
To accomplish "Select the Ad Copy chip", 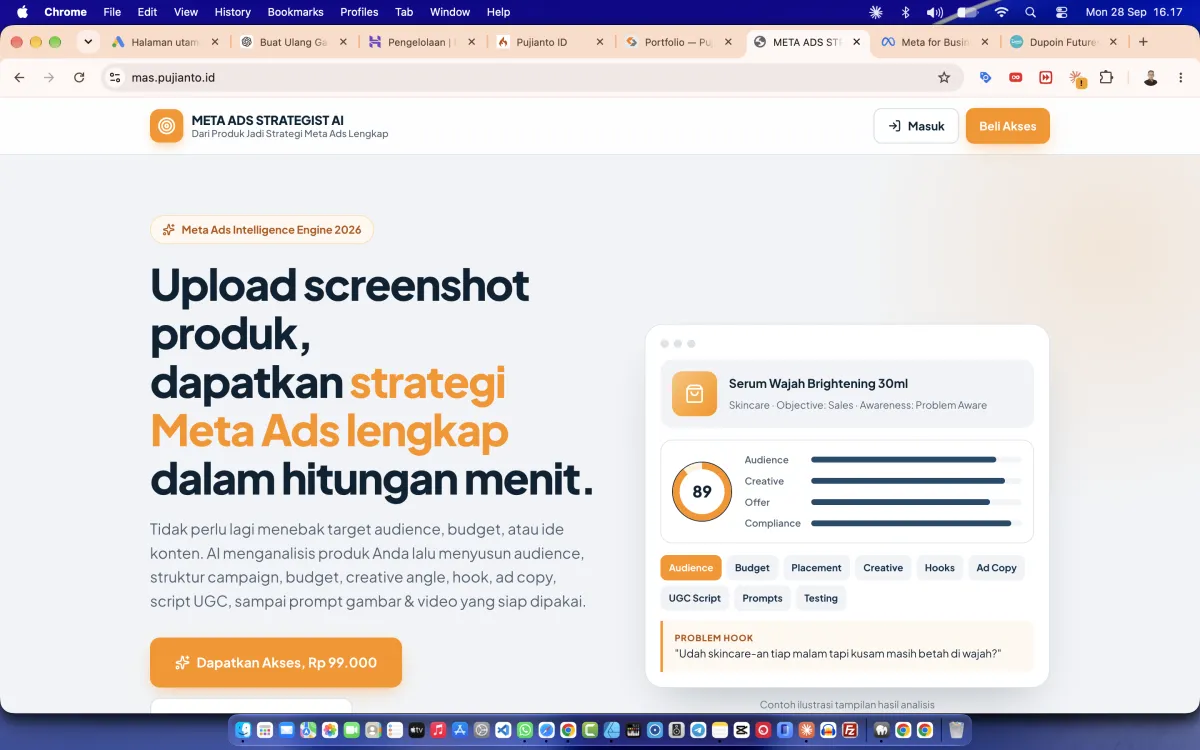I will 996,568.
